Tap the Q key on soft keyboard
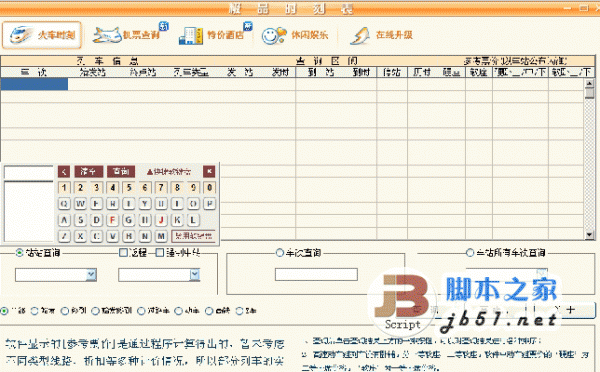The height and width of the screenshot is (372, 600). click(x=64, y=204)
